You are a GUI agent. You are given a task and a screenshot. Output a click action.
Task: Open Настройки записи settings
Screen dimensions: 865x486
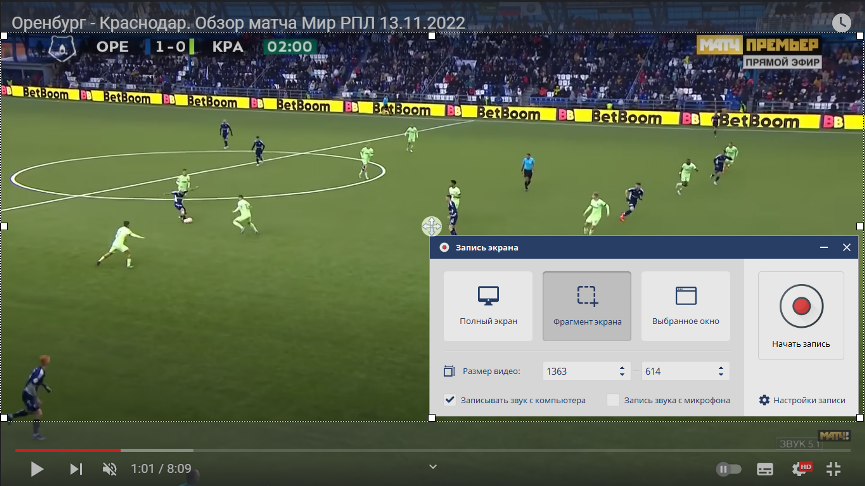click(x=802, y=400)
